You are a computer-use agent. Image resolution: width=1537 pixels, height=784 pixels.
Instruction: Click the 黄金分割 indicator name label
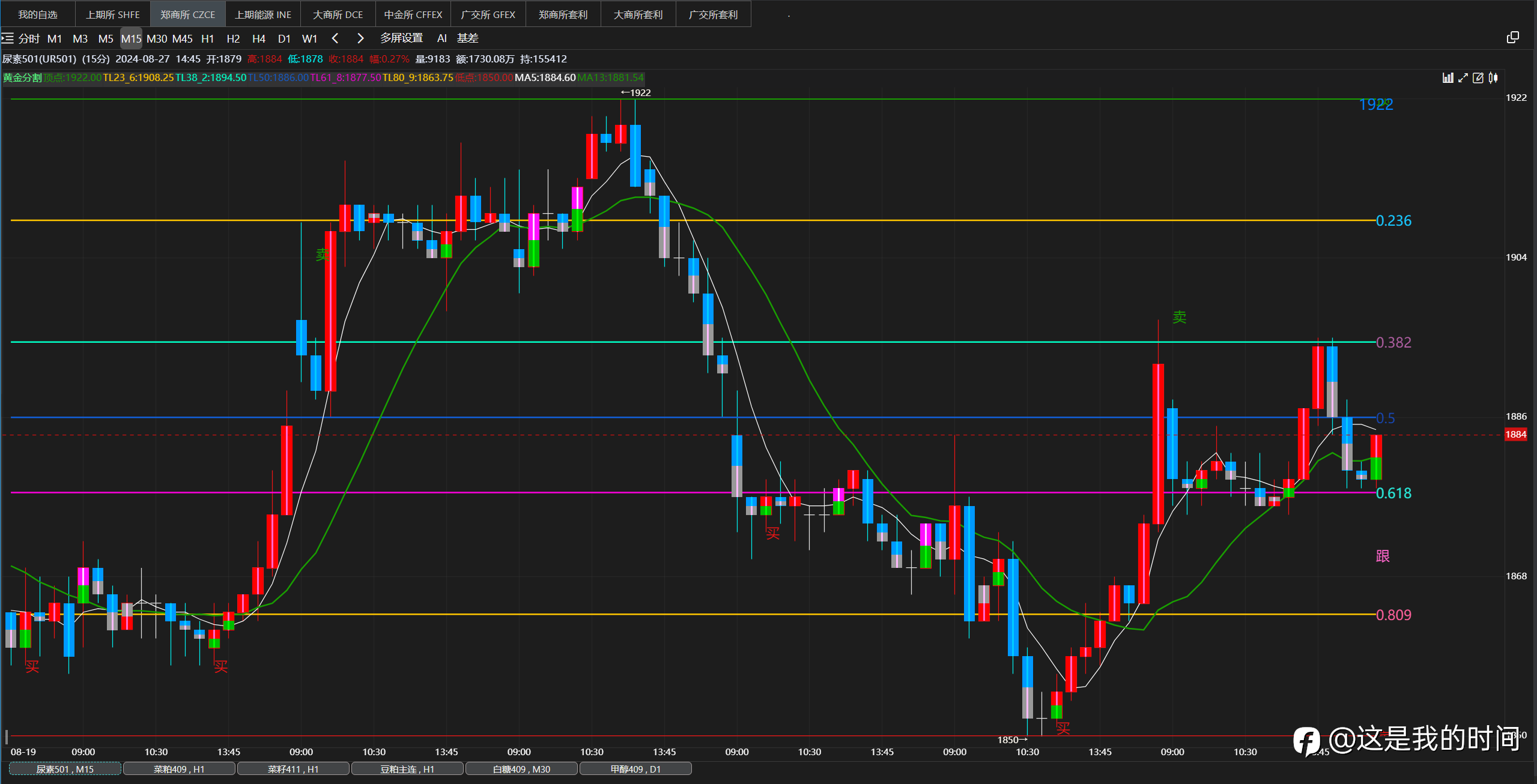click(22, 77)
